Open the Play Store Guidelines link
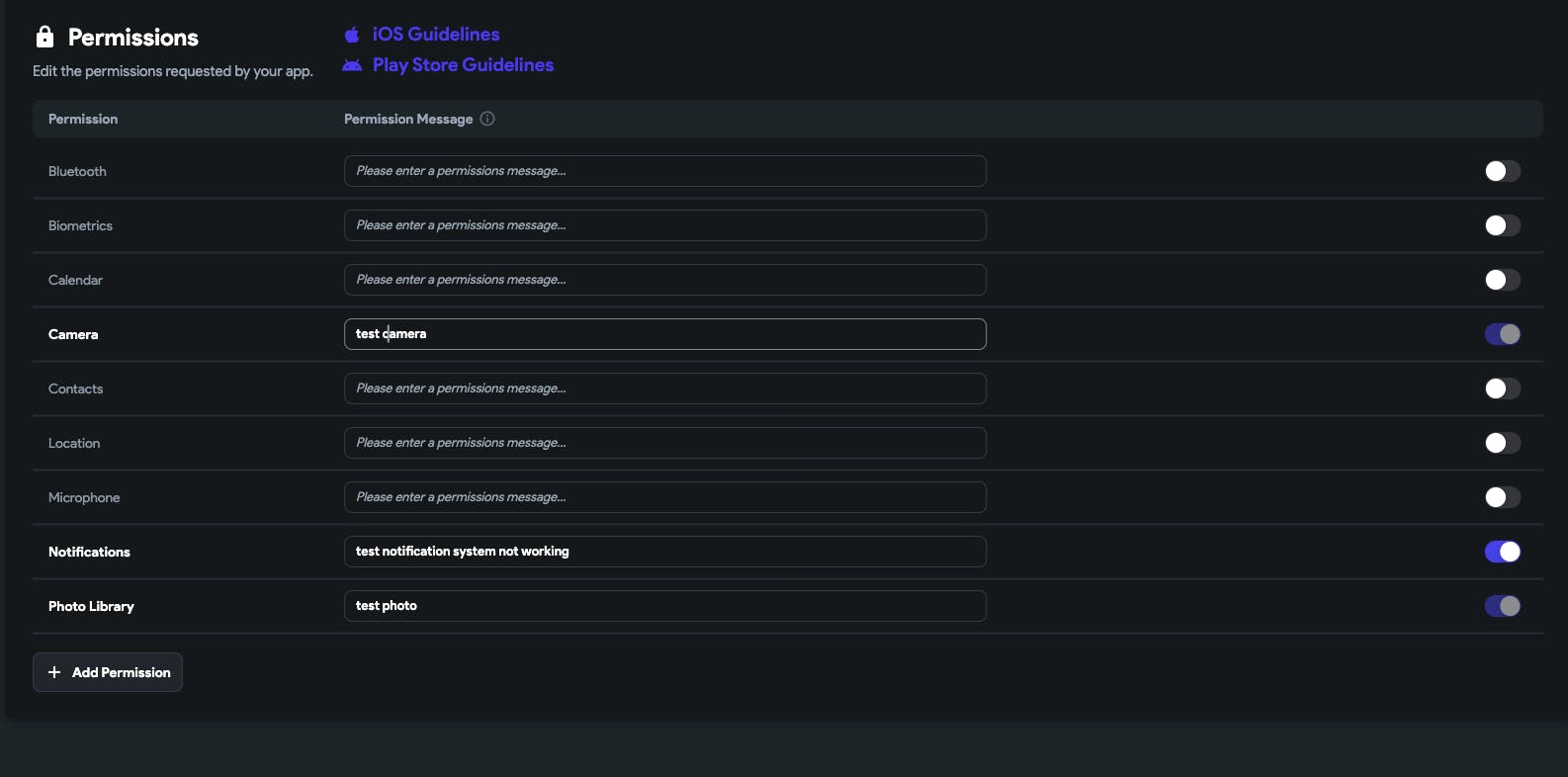The height and width of the screenshot is (777, 1568). coord(463,65)
